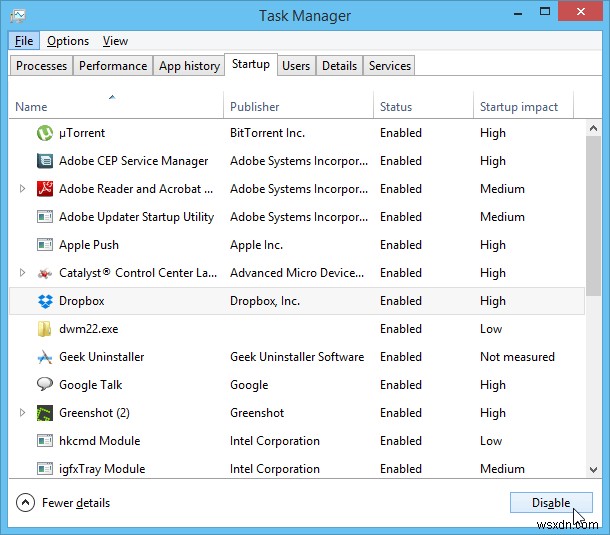Sort by the Publisher column header
Screen dimensions: 610x535
pyautogui.click(x=298, y=105)
